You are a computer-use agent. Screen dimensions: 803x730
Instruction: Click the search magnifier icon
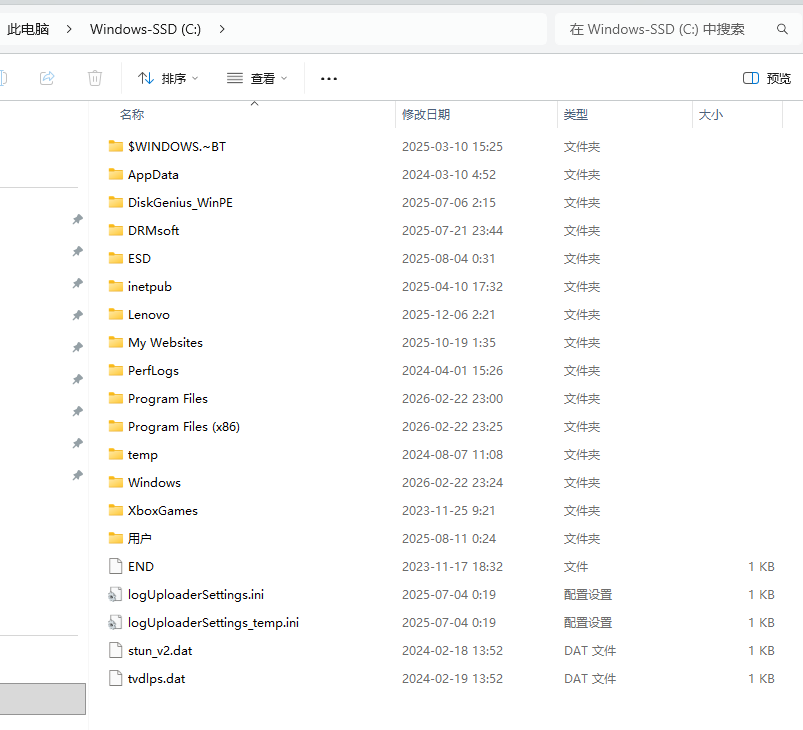[782, 29]
